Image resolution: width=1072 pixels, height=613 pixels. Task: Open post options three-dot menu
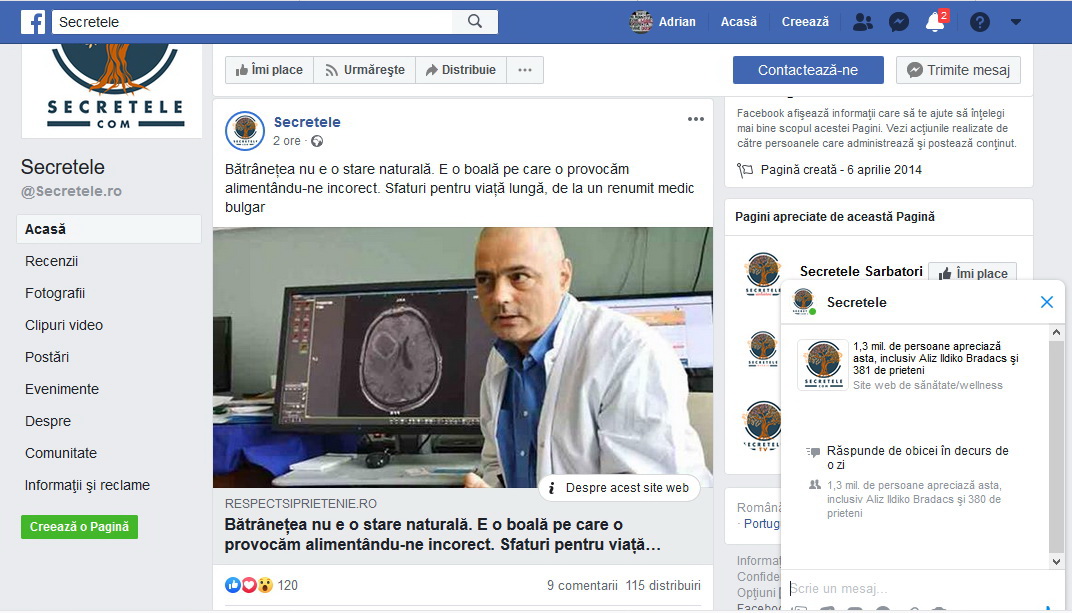(x=696, y=119)
